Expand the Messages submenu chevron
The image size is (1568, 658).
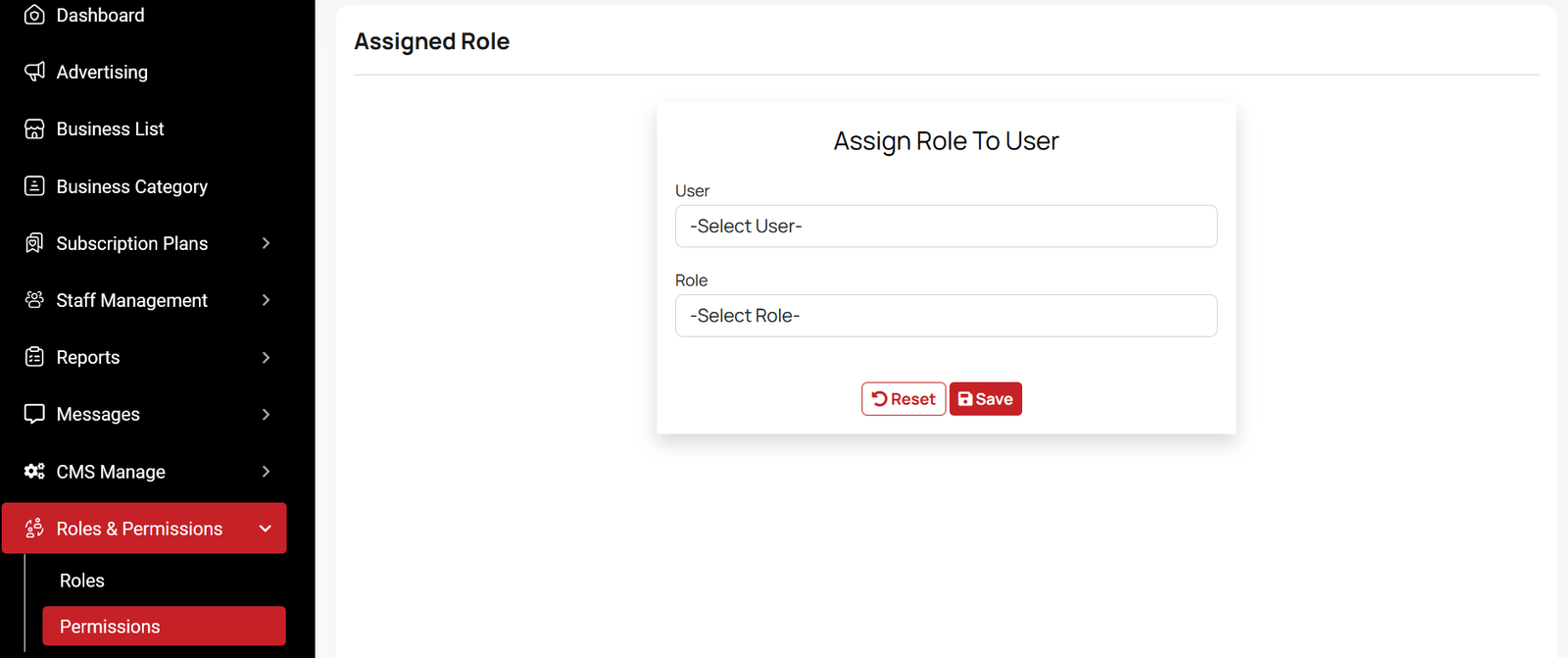tap(266, 414)
